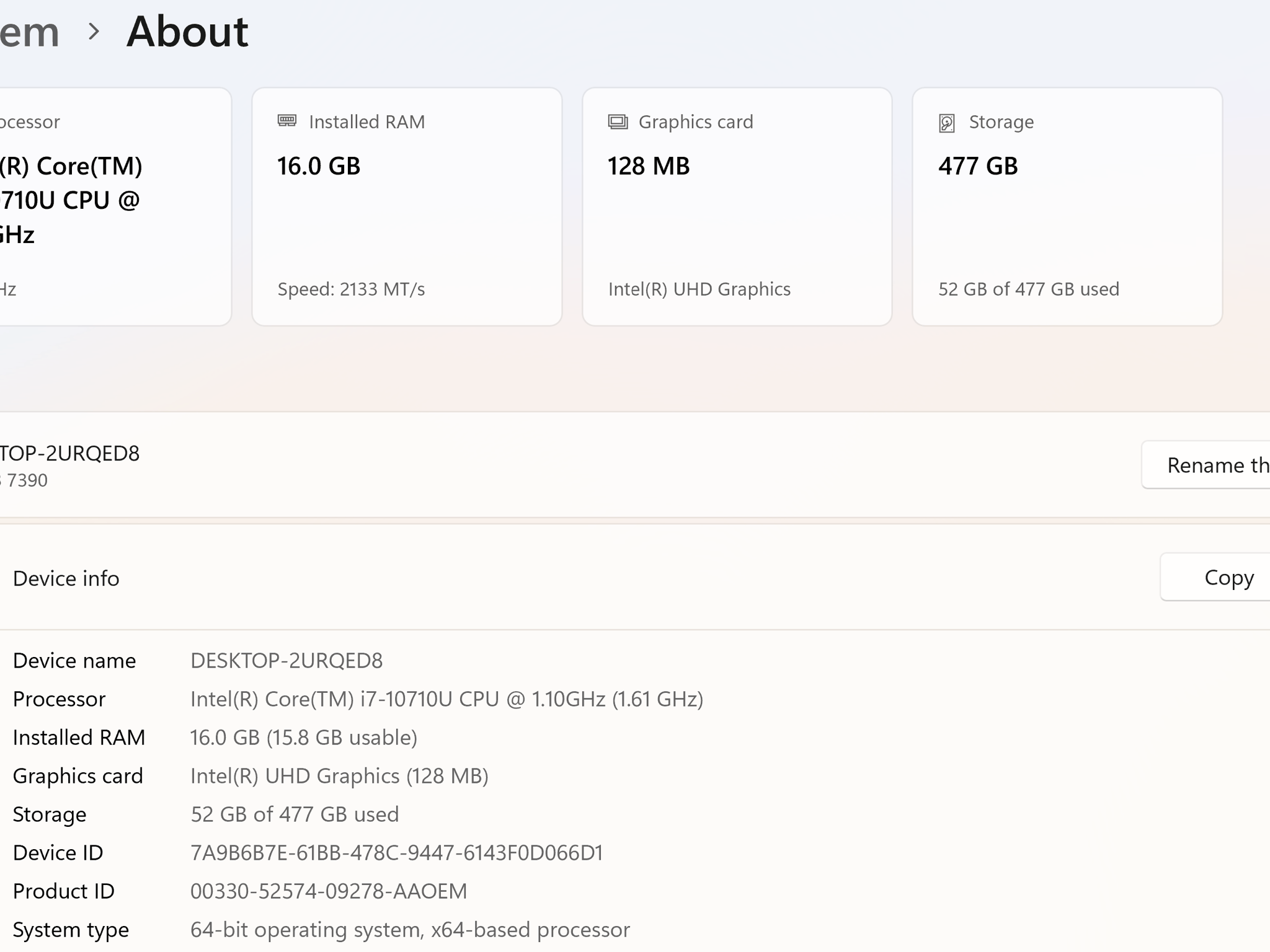Click the Speed: 2133 MT/s label
The width and height of the screenshot is (1270, 952).
[351, 289]
